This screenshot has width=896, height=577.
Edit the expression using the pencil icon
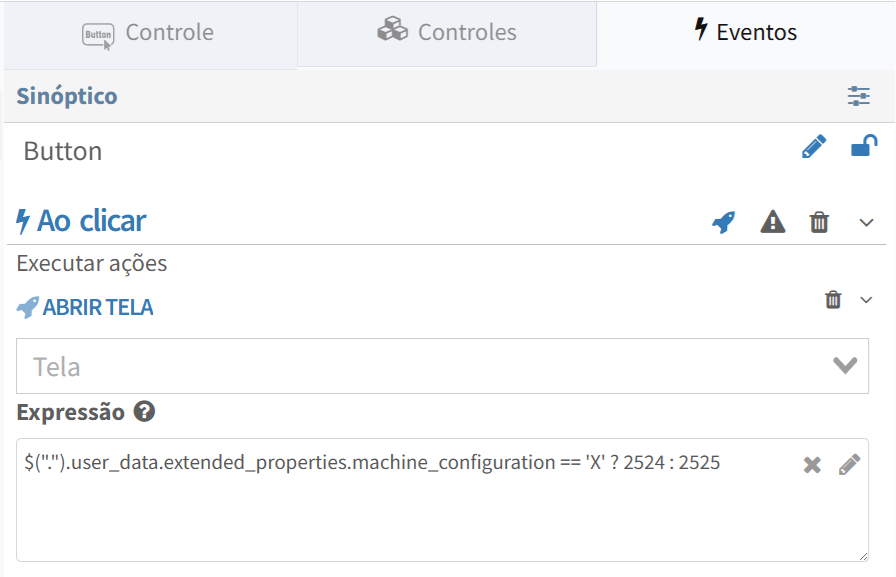point(849,464)
